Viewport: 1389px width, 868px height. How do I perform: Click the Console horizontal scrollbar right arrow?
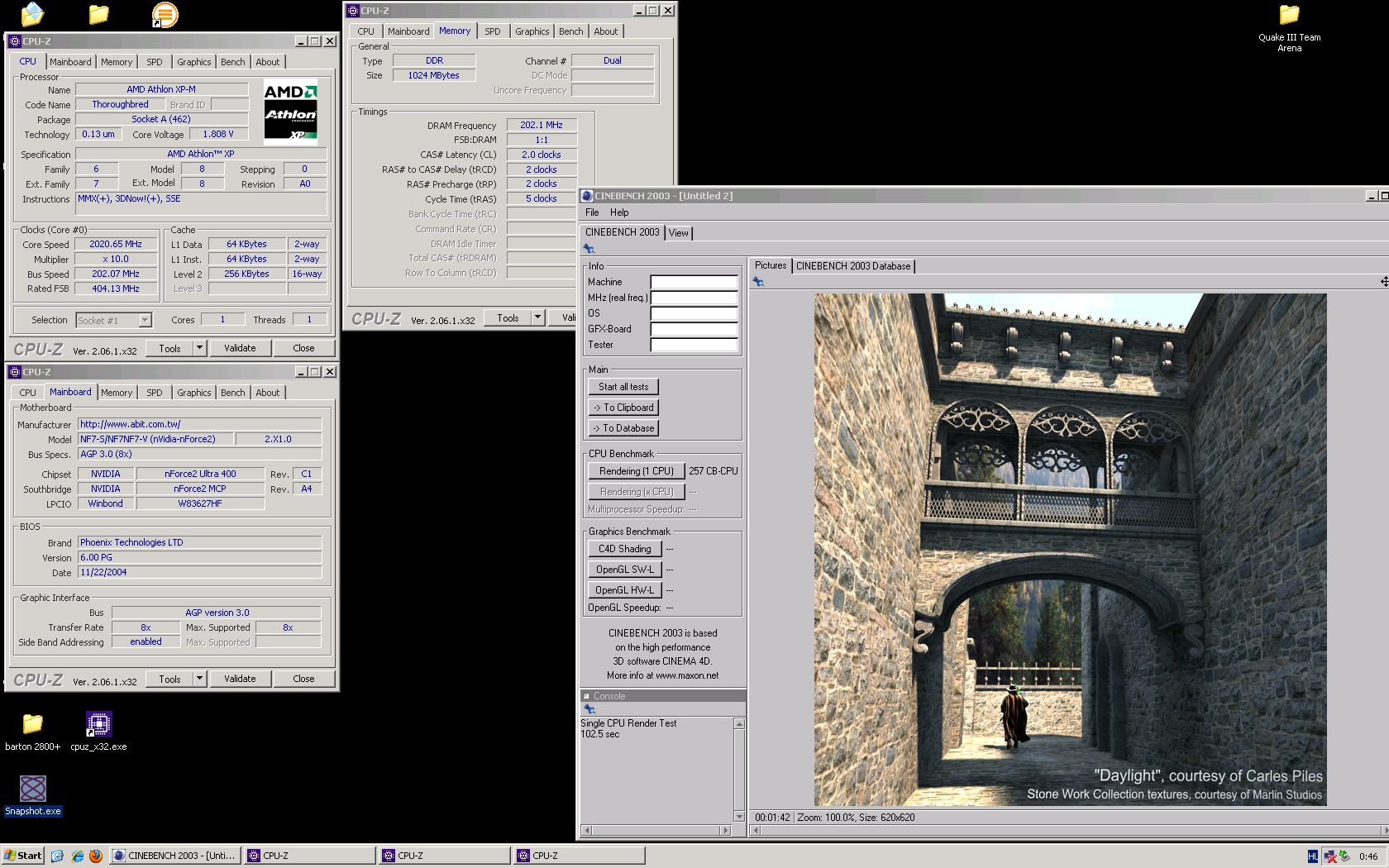click(x=726, y=830)
